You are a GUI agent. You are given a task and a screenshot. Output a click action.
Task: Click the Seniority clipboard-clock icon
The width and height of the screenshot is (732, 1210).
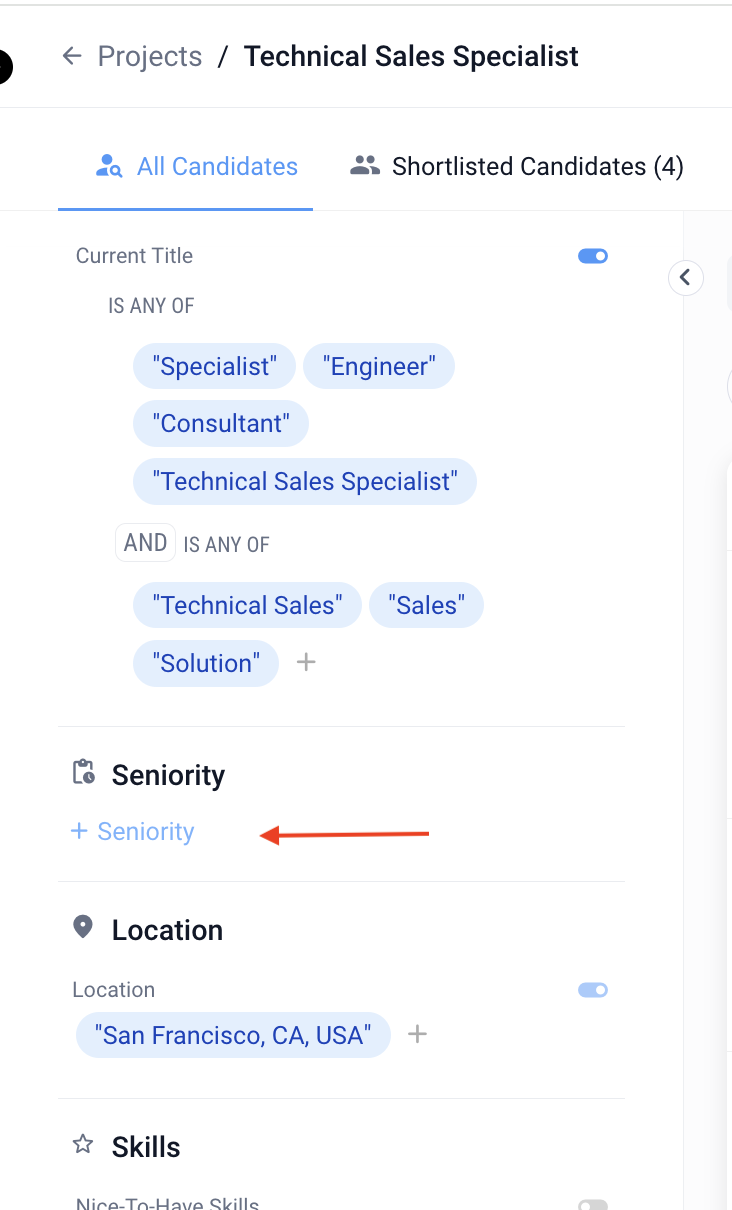84,773
